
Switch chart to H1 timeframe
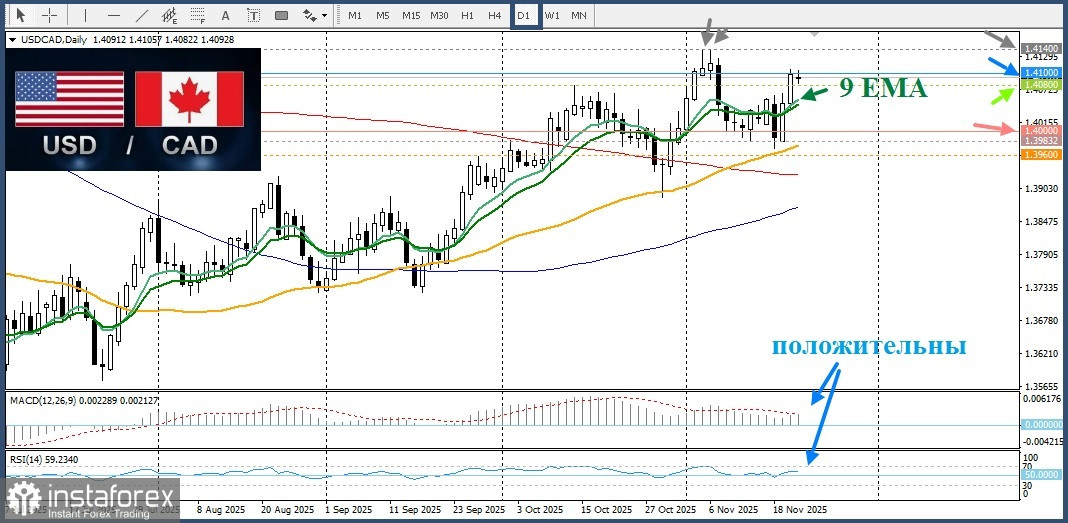467,15
